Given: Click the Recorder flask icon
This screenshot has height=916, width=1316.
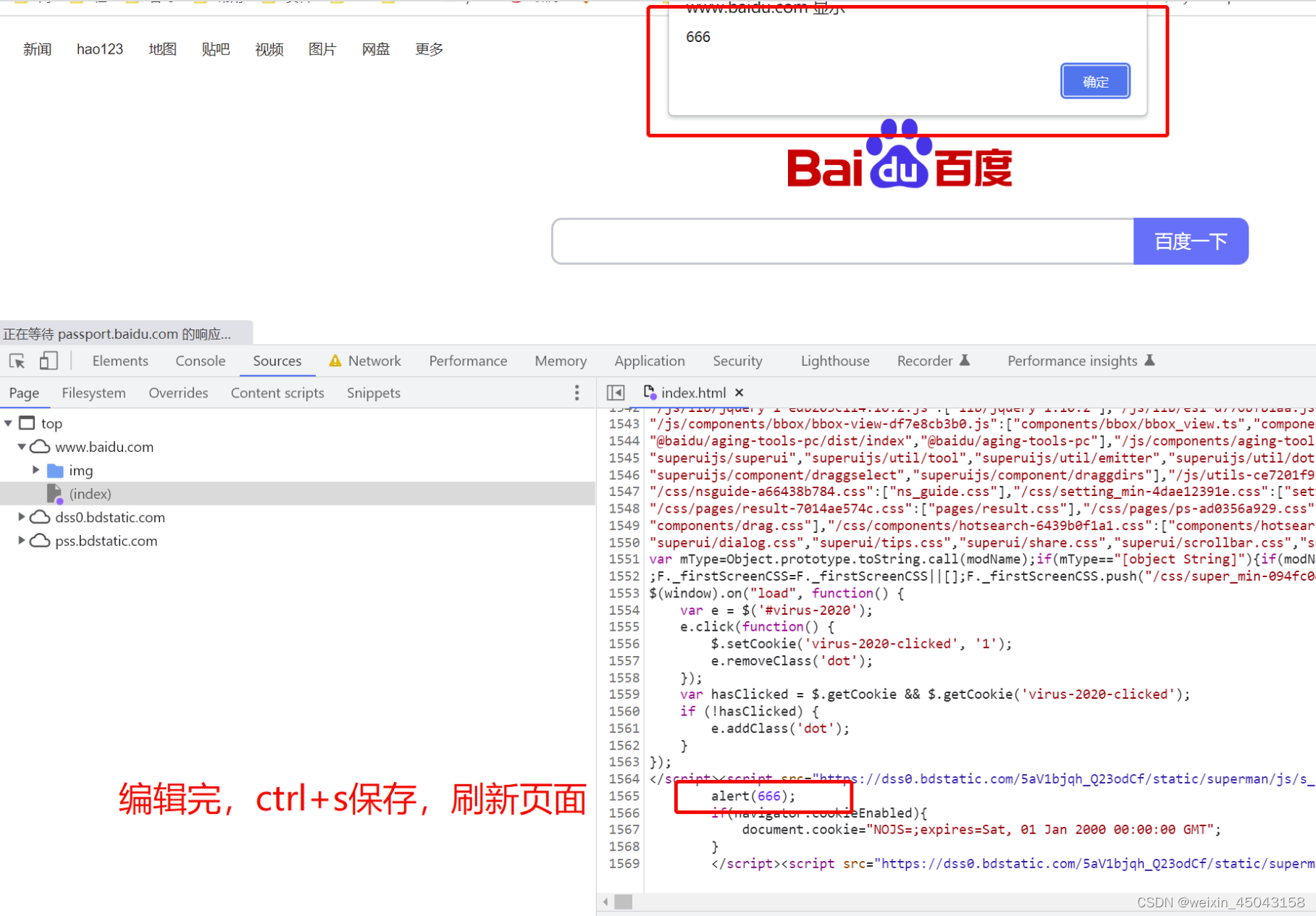Looking at the screenshot, I should pyautogui.click(x=965, y=360).
